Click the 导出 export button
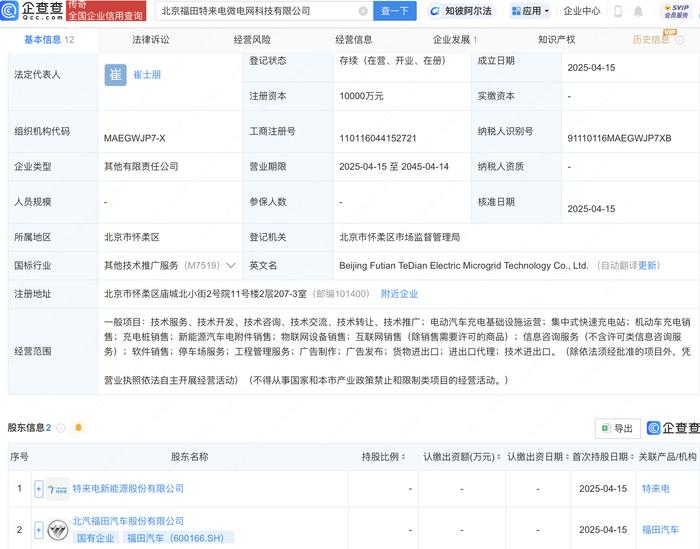 click(x=618, y=428)
